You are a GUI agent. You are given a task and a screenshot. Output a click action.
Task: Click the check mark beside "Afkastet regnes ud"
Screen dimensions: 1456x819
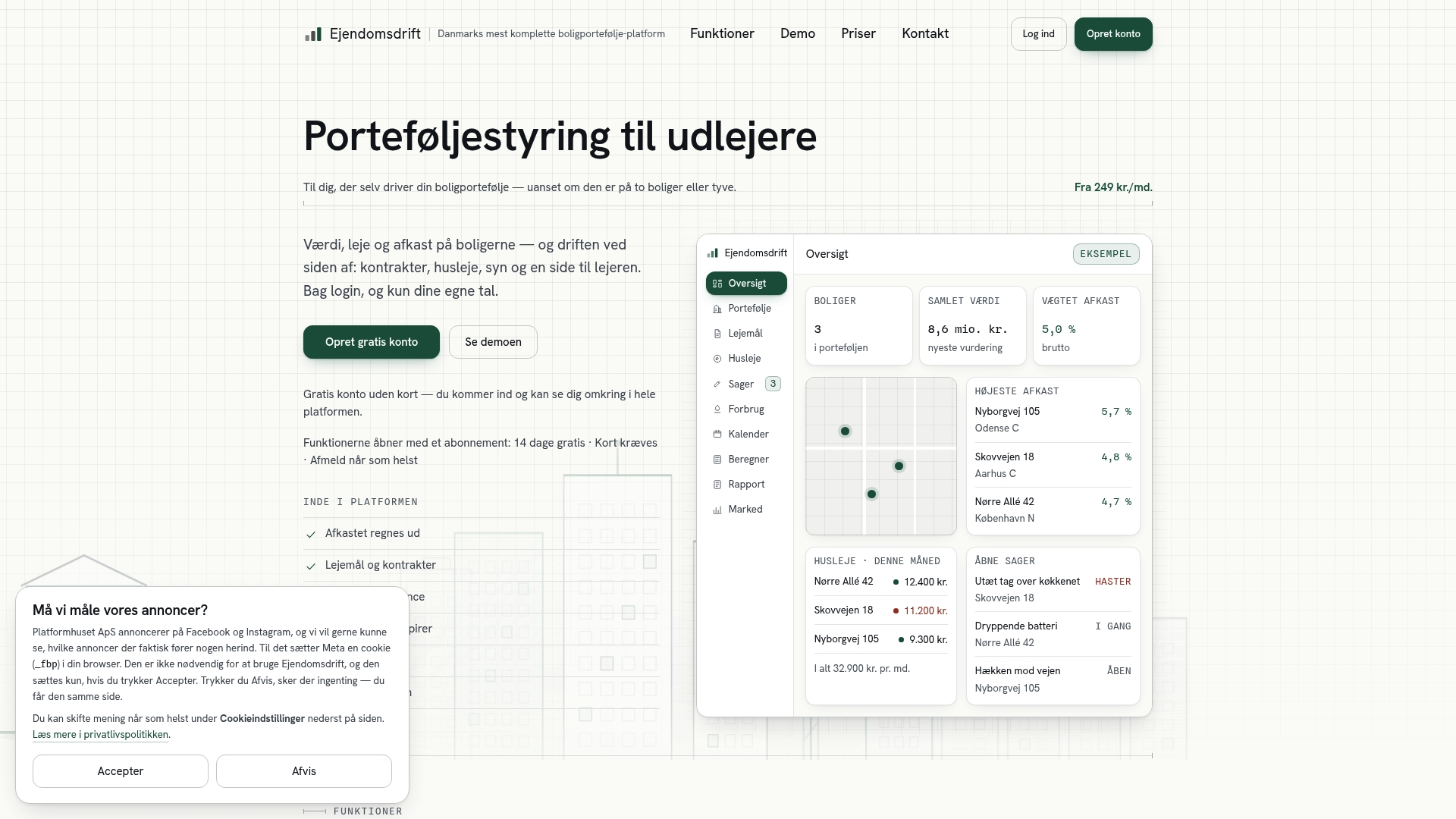click(x=311, y=535)
